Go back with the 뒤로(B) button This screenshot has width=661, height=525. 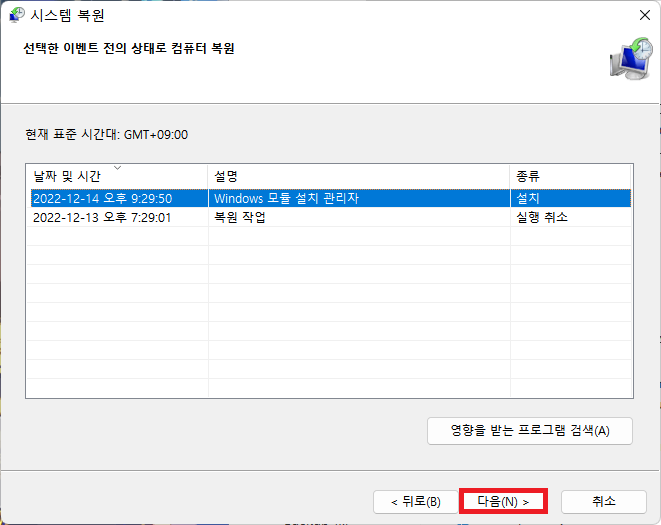pyautogui.click(x=416, y=502)
